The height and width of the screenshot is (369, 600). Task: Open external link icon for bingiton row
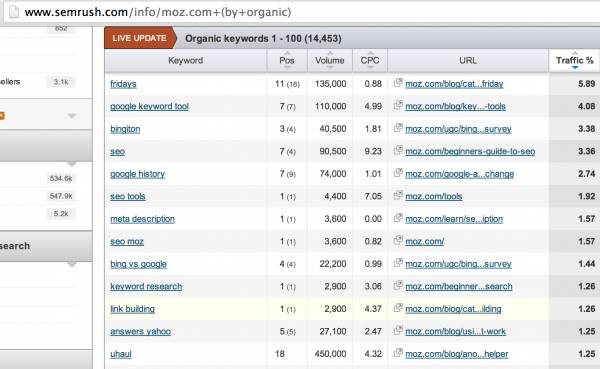398,128
